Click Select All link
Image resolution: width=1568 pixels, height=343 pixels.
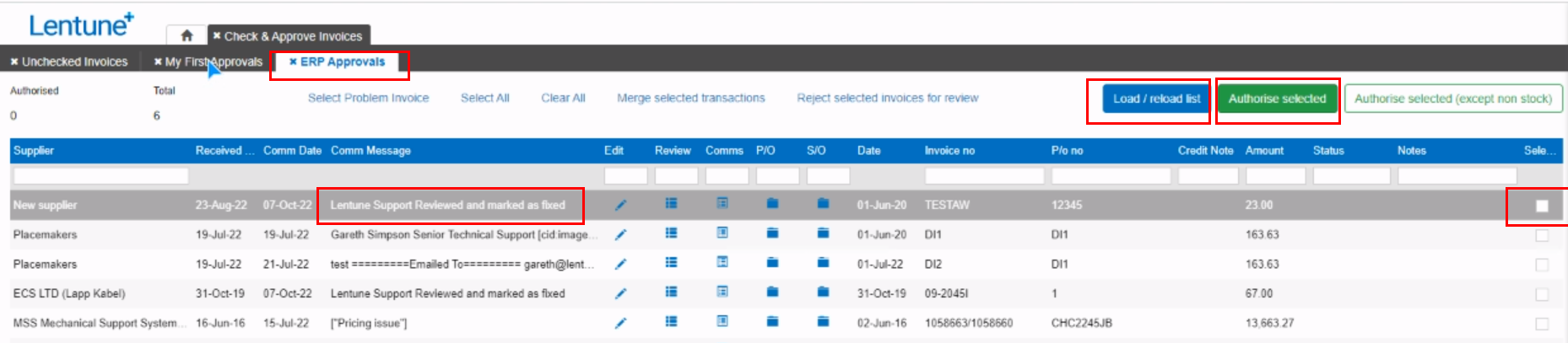click(485, 98)
